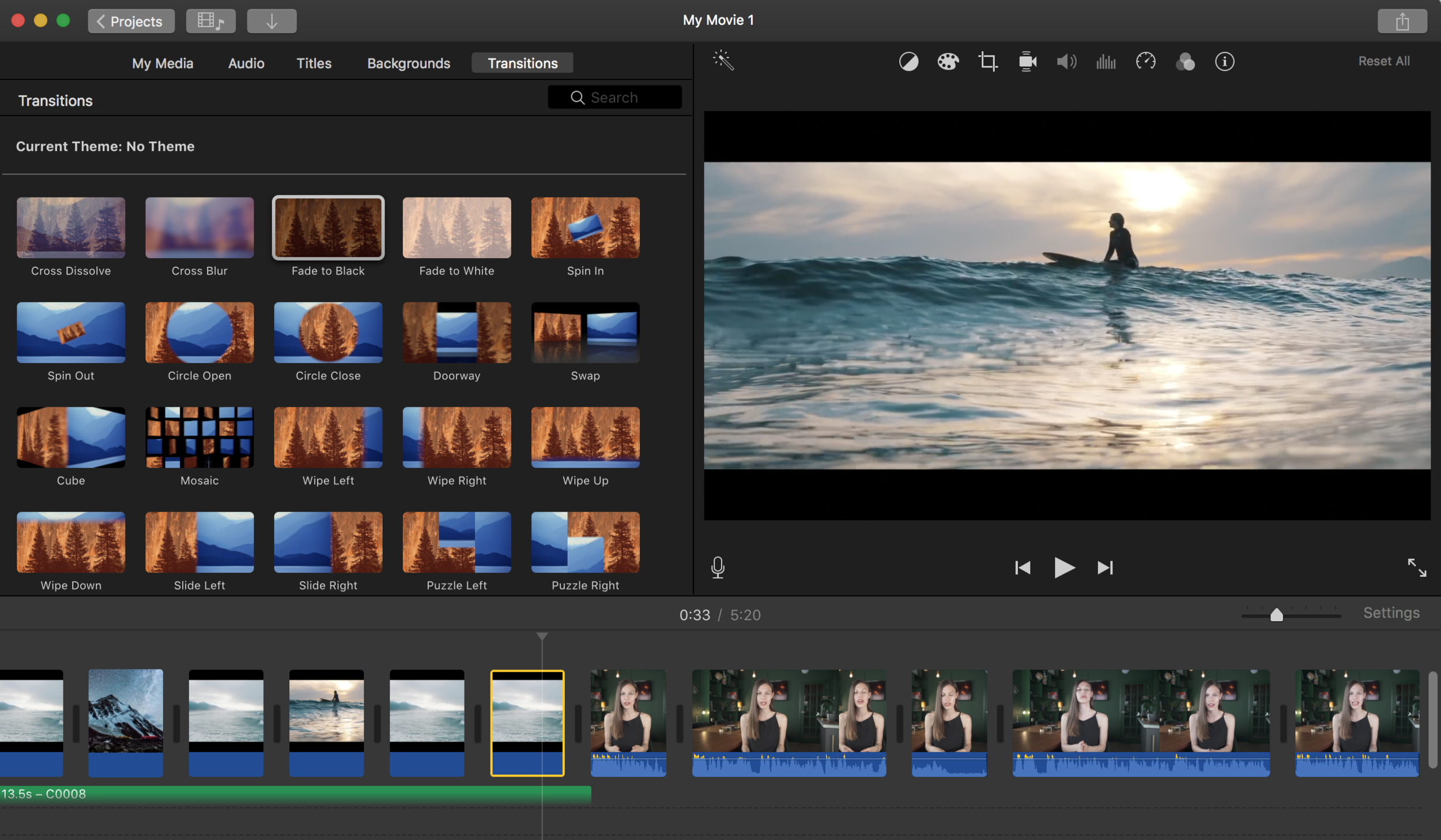Skip forward to the next clip

1104,567
